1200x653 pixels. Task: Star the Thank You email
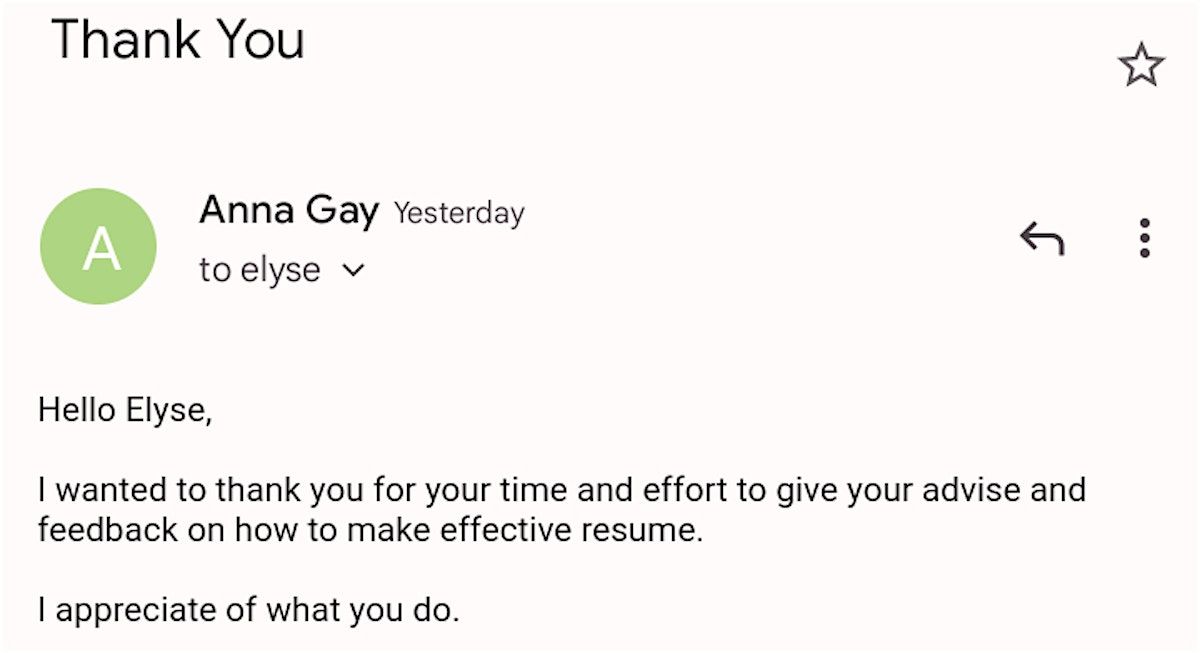1141,66
